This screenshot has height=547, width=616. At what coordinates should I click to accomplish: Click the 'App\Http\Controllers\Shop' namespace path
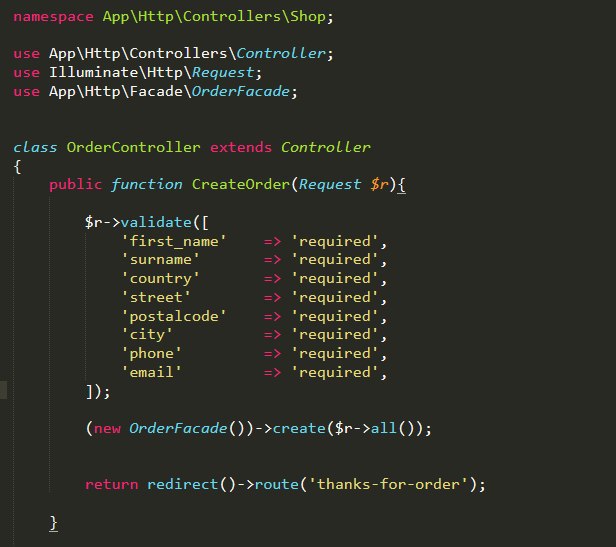(214, 17)
